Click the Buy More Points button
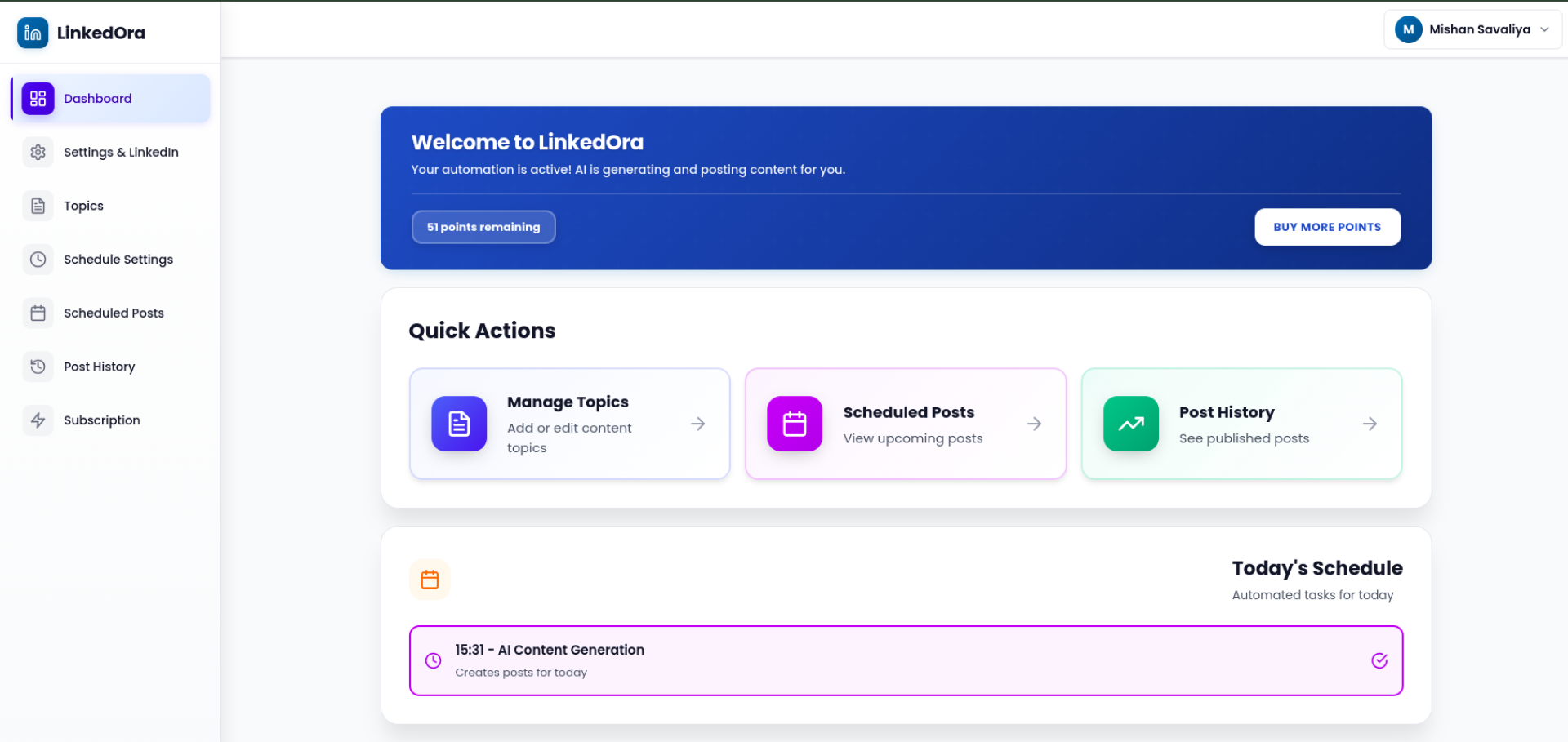The width and height of the screenshot is (1568, 742). (1327, 227)
